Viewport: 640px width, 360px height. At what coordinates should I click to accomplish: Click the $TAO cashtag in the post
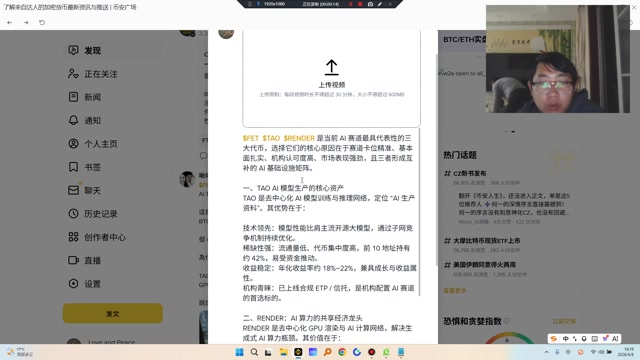pos(271,138)
